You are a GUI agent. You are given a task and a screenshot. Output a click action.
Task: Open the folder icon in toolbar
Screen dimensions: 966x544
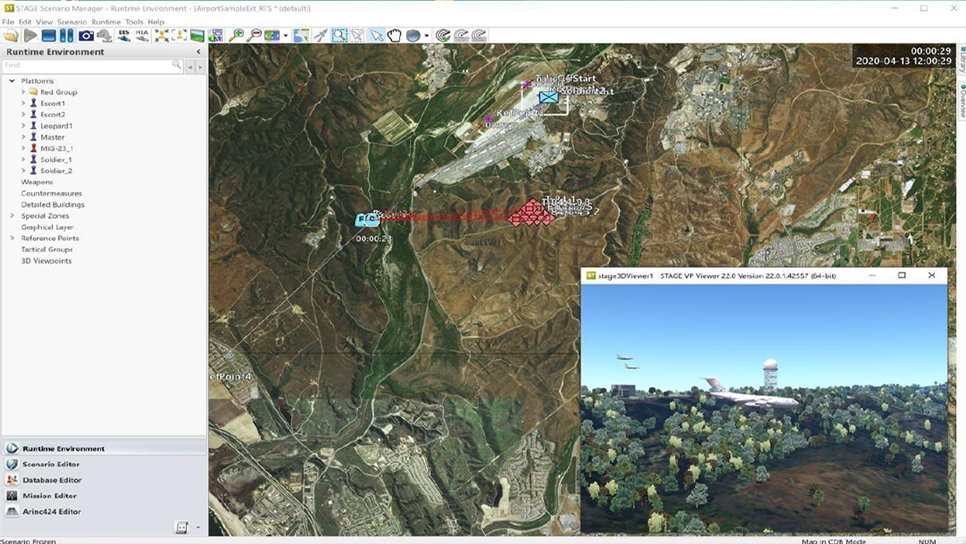[11, 35]
